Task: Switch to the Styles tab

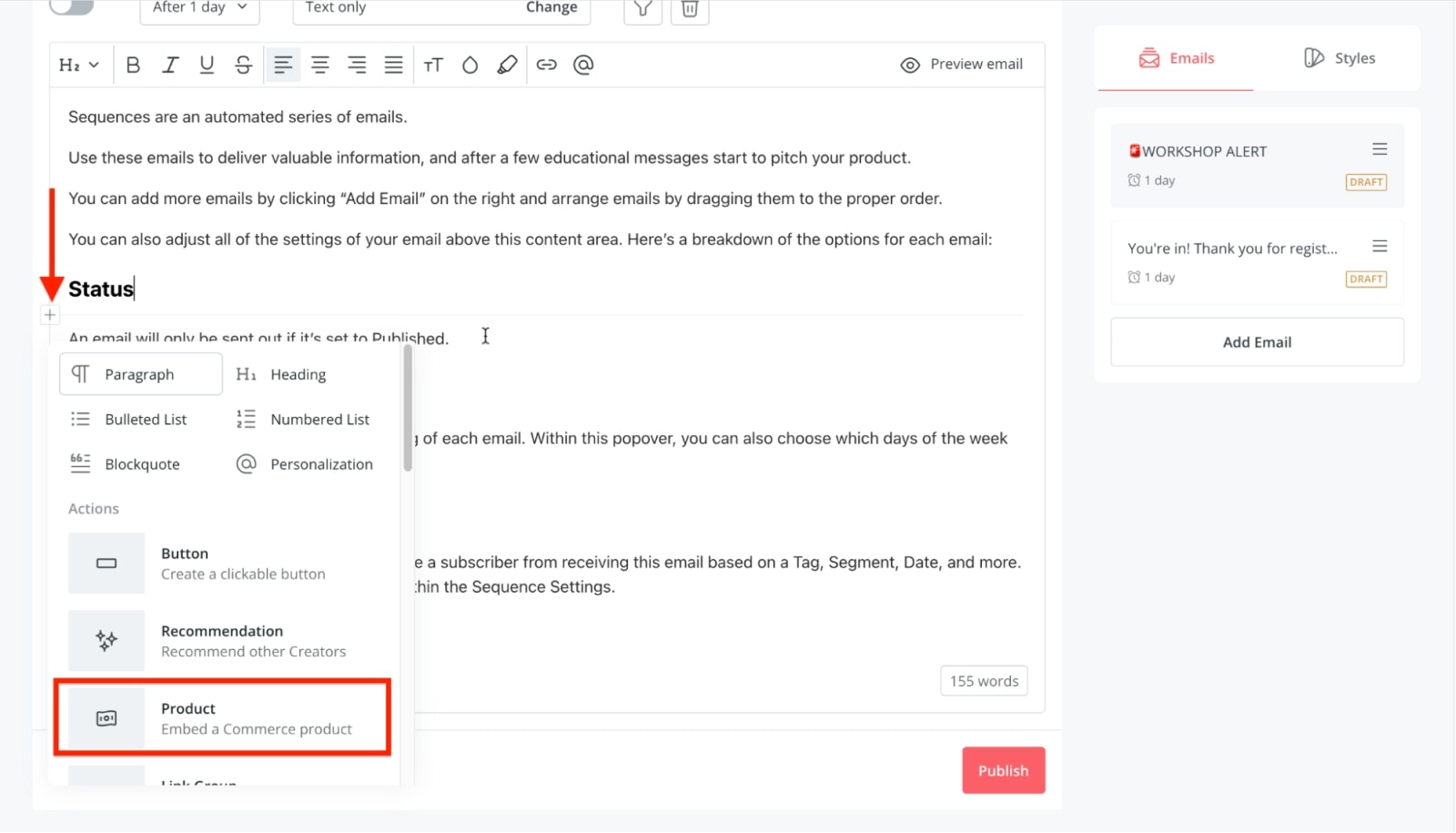Action: tap(1339, 58)
